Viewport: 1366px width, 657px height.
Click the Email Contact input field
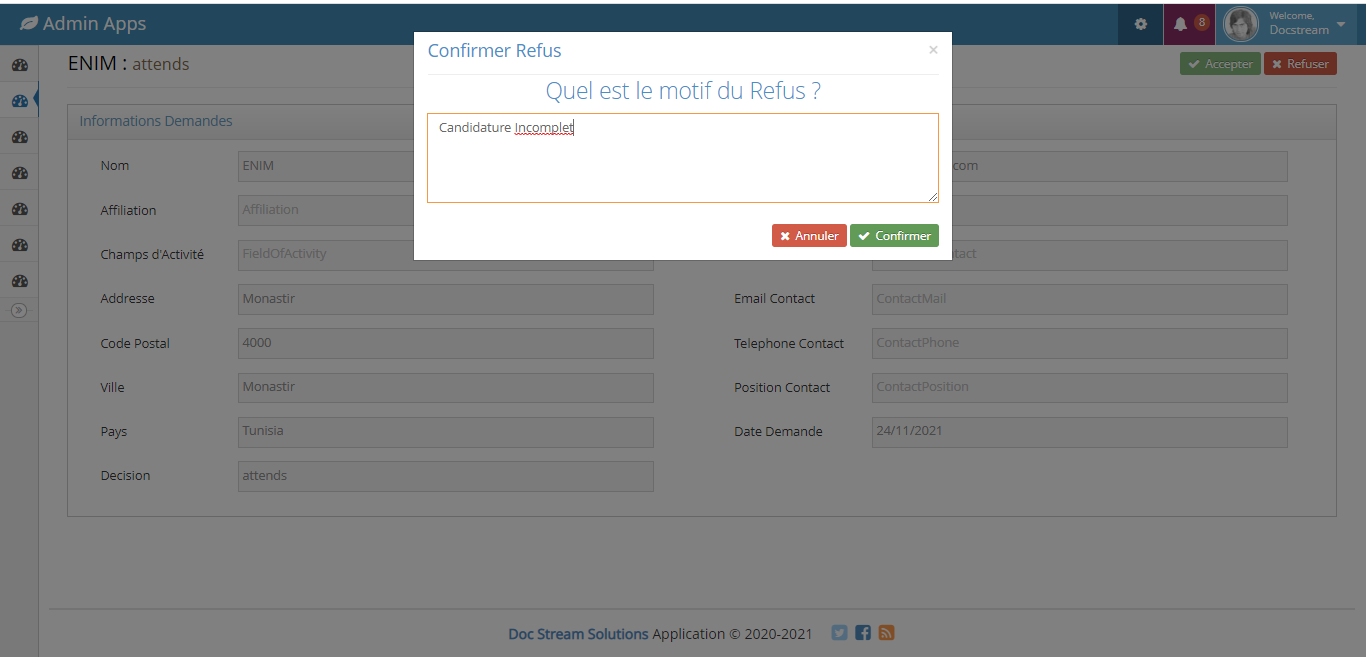(x=1080, y=299)
